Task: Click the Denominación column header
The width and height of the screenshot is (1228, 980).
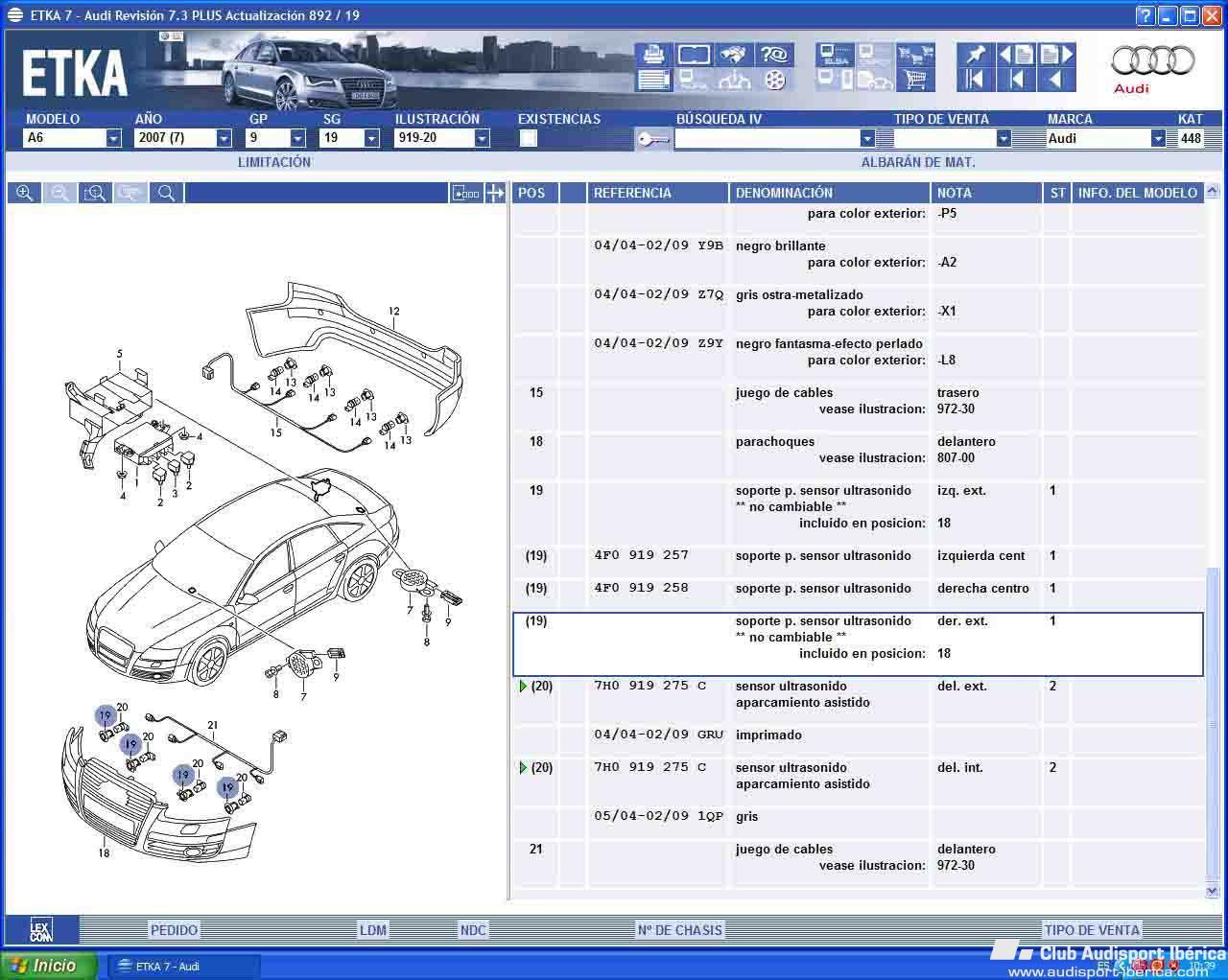Action: coord(829,193)
